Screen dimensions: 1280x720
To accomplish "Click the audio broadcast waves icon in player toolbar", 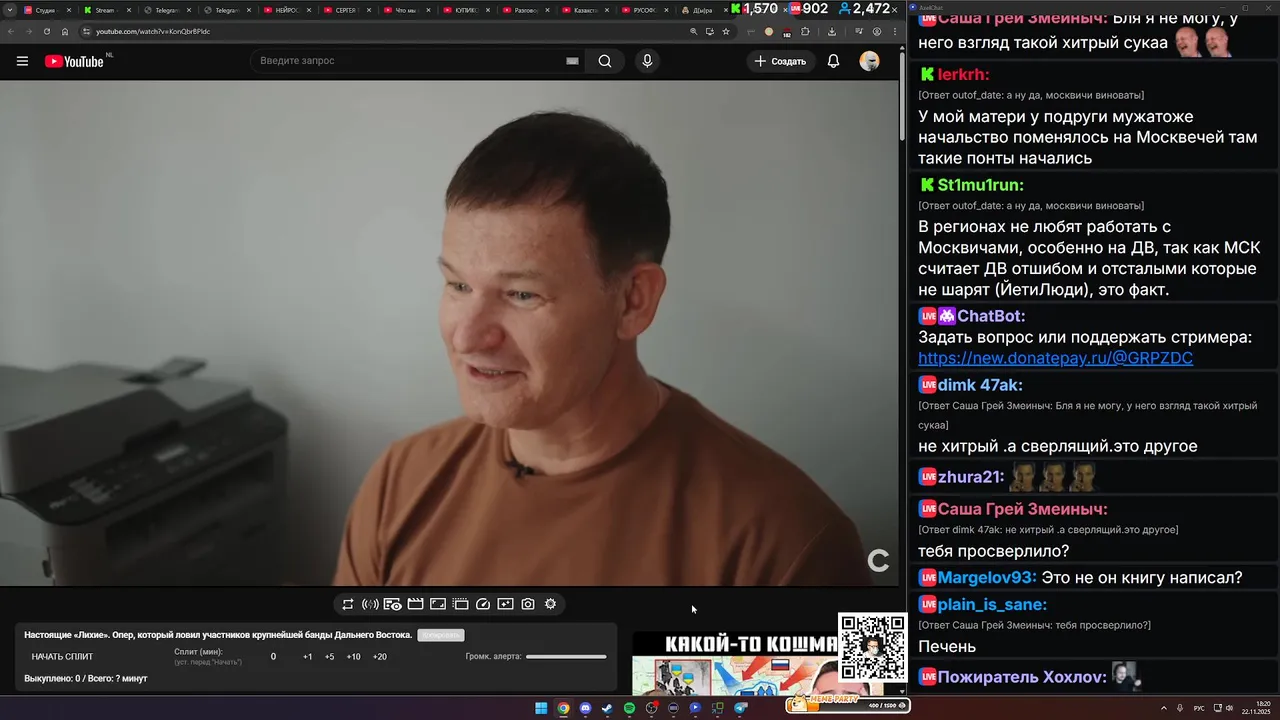I will 370,604.
